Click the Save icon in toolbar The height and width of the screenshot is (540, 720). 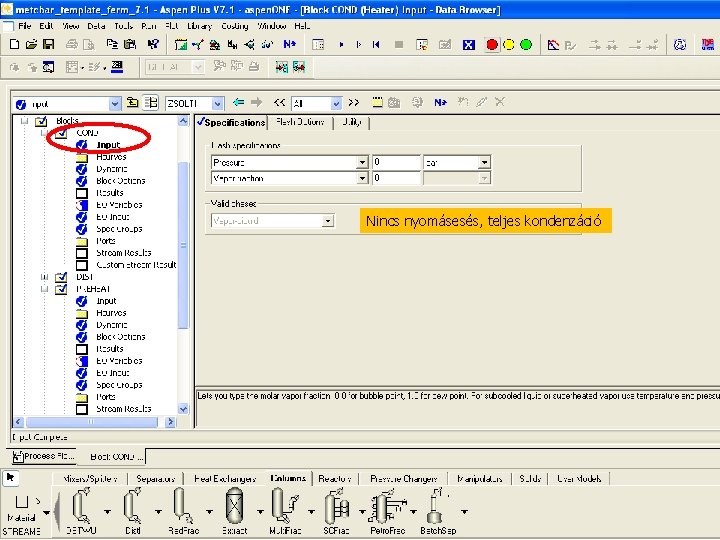pyautogui.click(x=47, y=44)
